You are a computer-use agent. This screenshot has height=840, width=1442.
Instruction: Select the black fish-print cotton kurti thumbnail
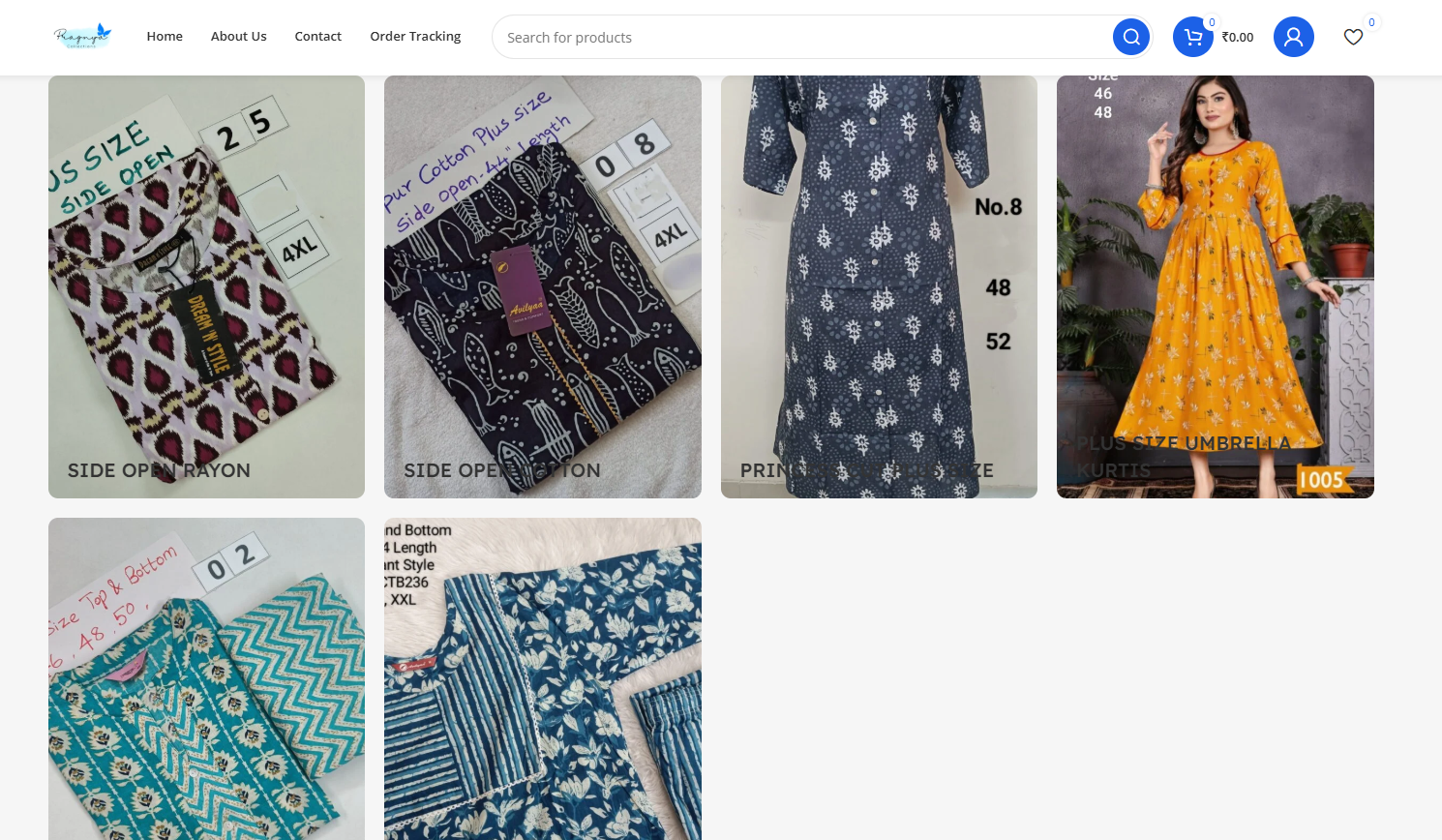click(x=542, y=281)
